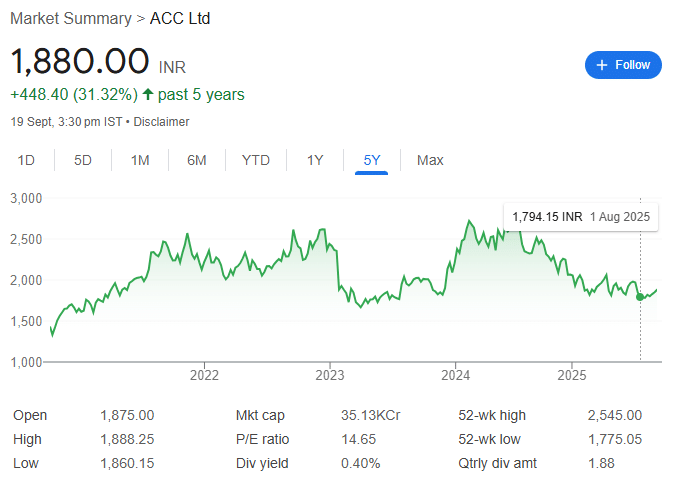Show the YTD price chart
The image size is (696, 489).
256,160
